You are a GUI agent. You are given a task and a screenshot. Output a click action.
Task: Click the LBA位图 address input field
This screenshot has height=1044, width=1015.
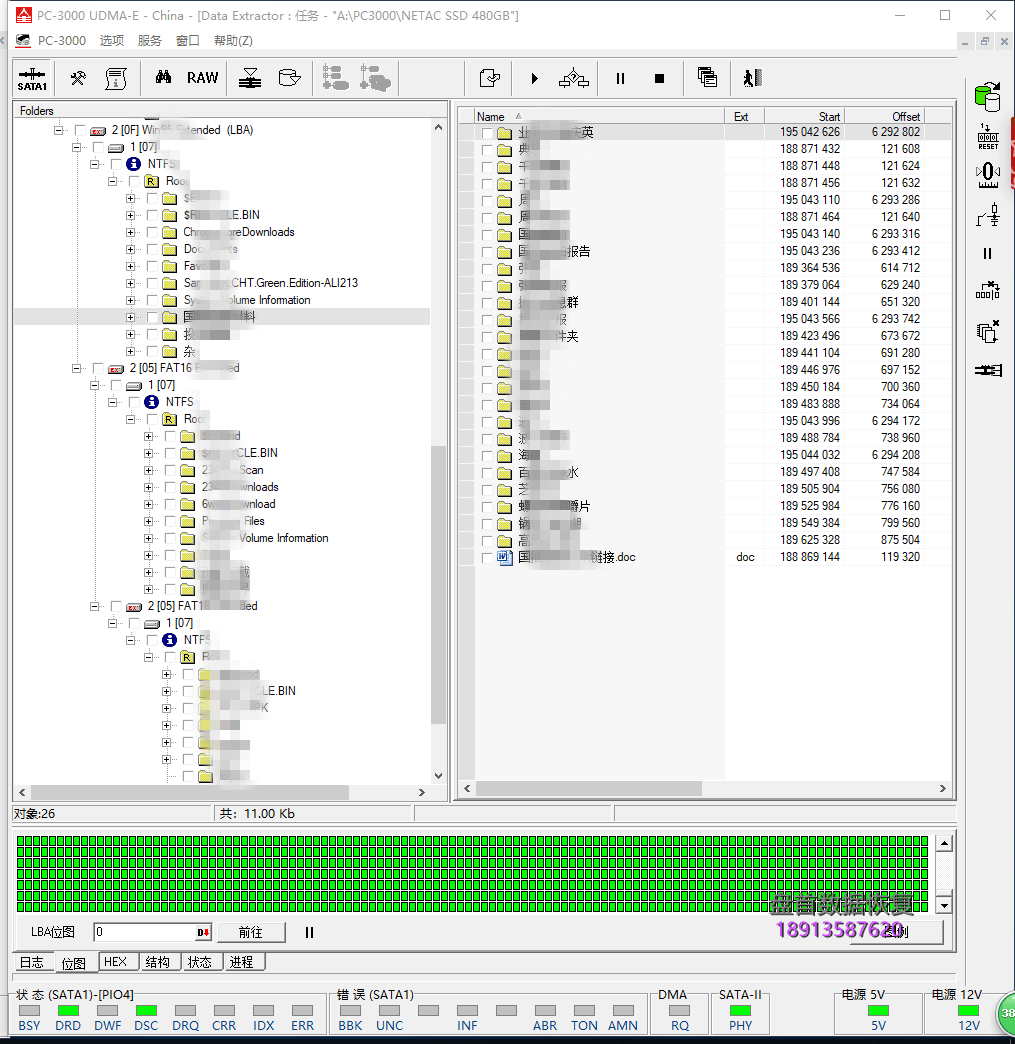145,932
